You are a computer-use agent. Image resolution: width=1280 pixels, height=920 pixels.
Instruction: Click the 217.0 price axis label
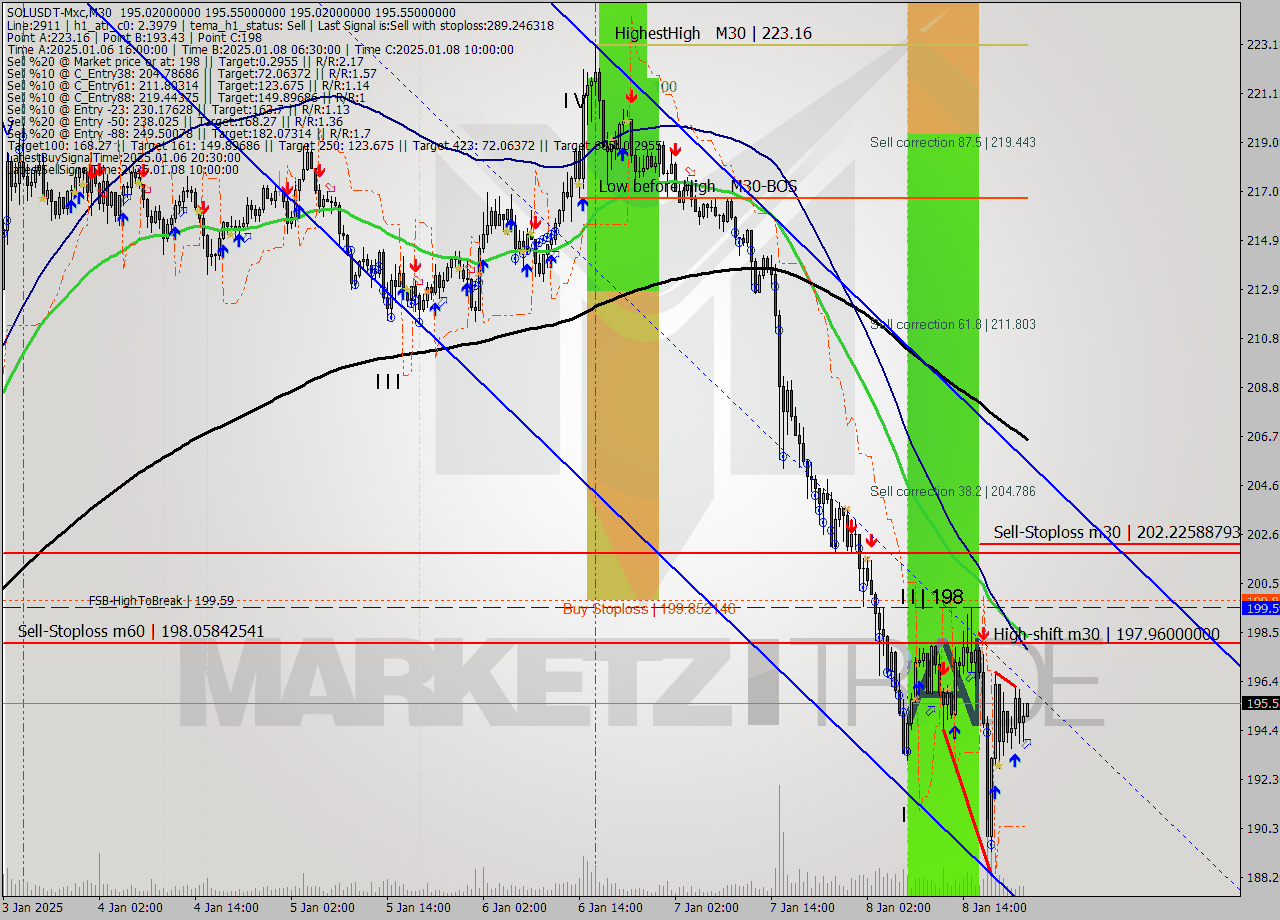pyautogui.click(x=1262, y=191)
